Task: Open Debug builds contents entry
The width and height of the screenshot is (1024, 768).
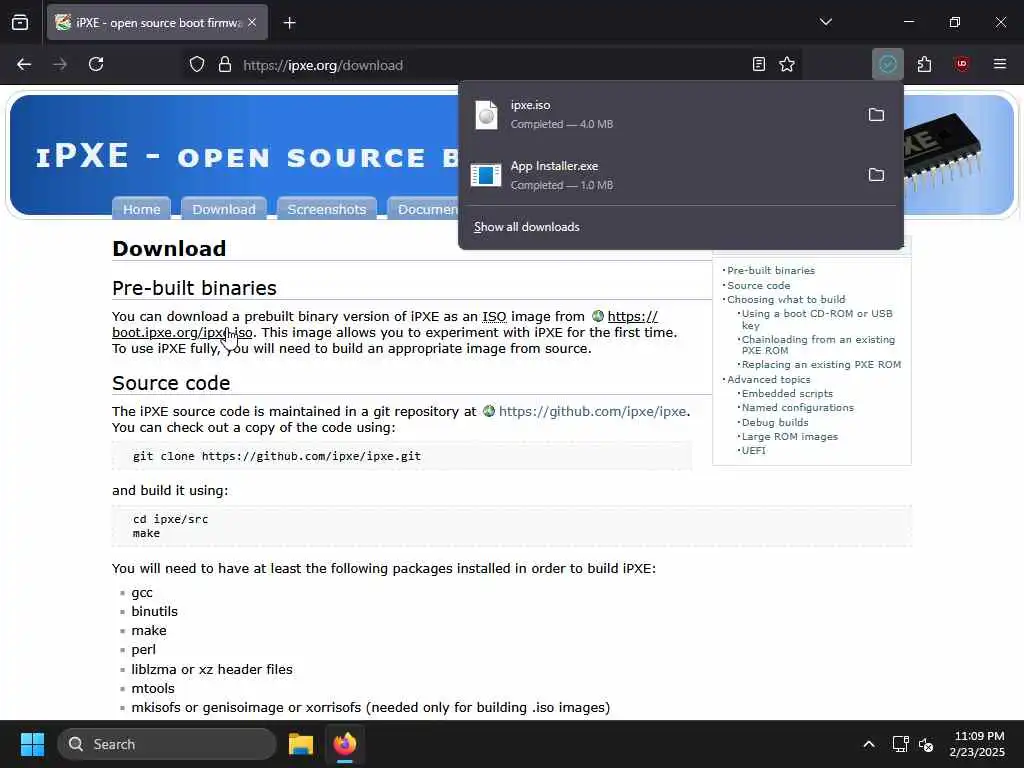Action: tap(775, 423)
